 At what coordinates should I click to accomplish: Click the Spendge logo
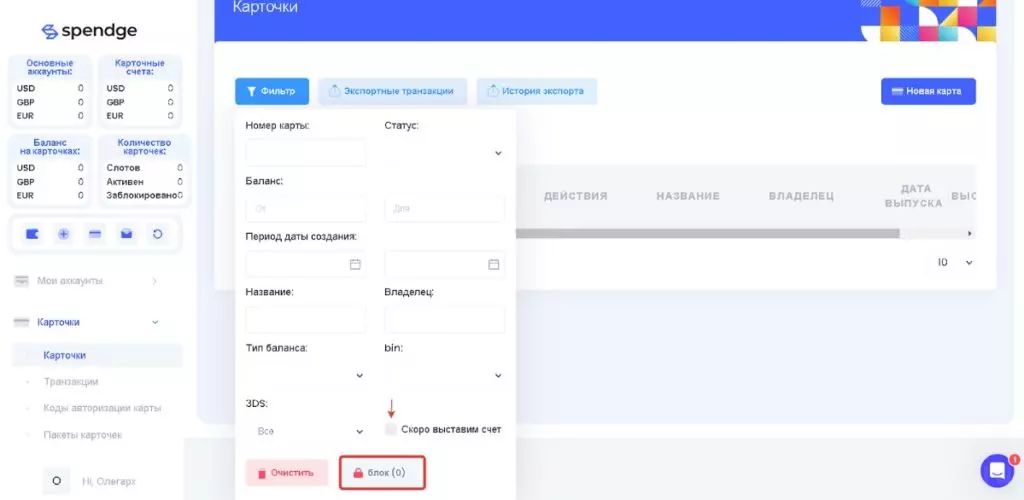coord(89,31)
